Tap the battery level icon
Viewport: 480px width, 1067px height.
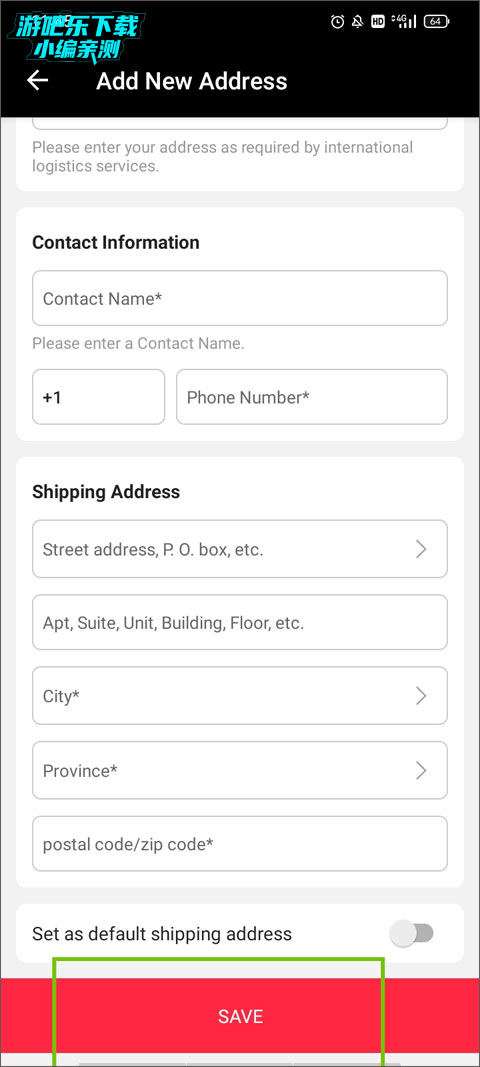click(436, 22)
